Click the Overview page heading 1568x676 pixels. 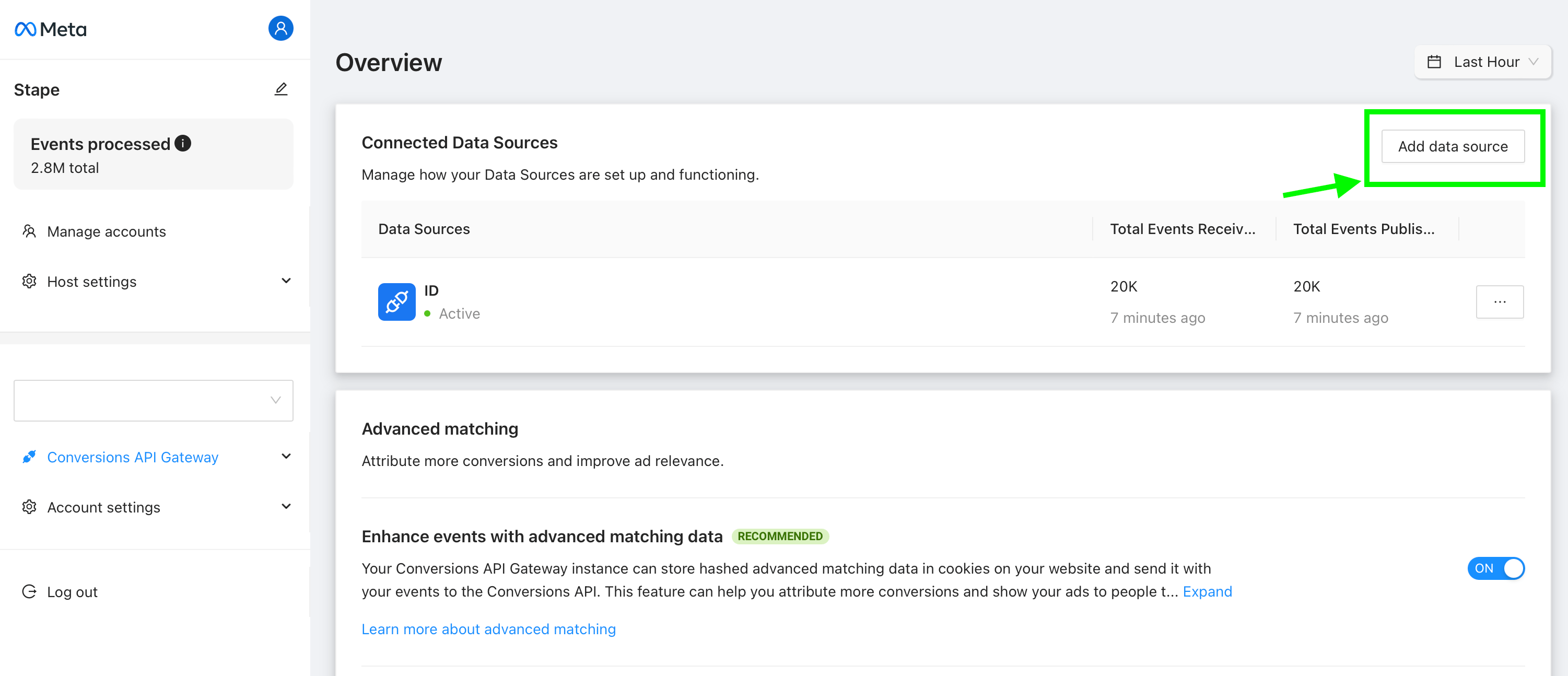[389, 63]
